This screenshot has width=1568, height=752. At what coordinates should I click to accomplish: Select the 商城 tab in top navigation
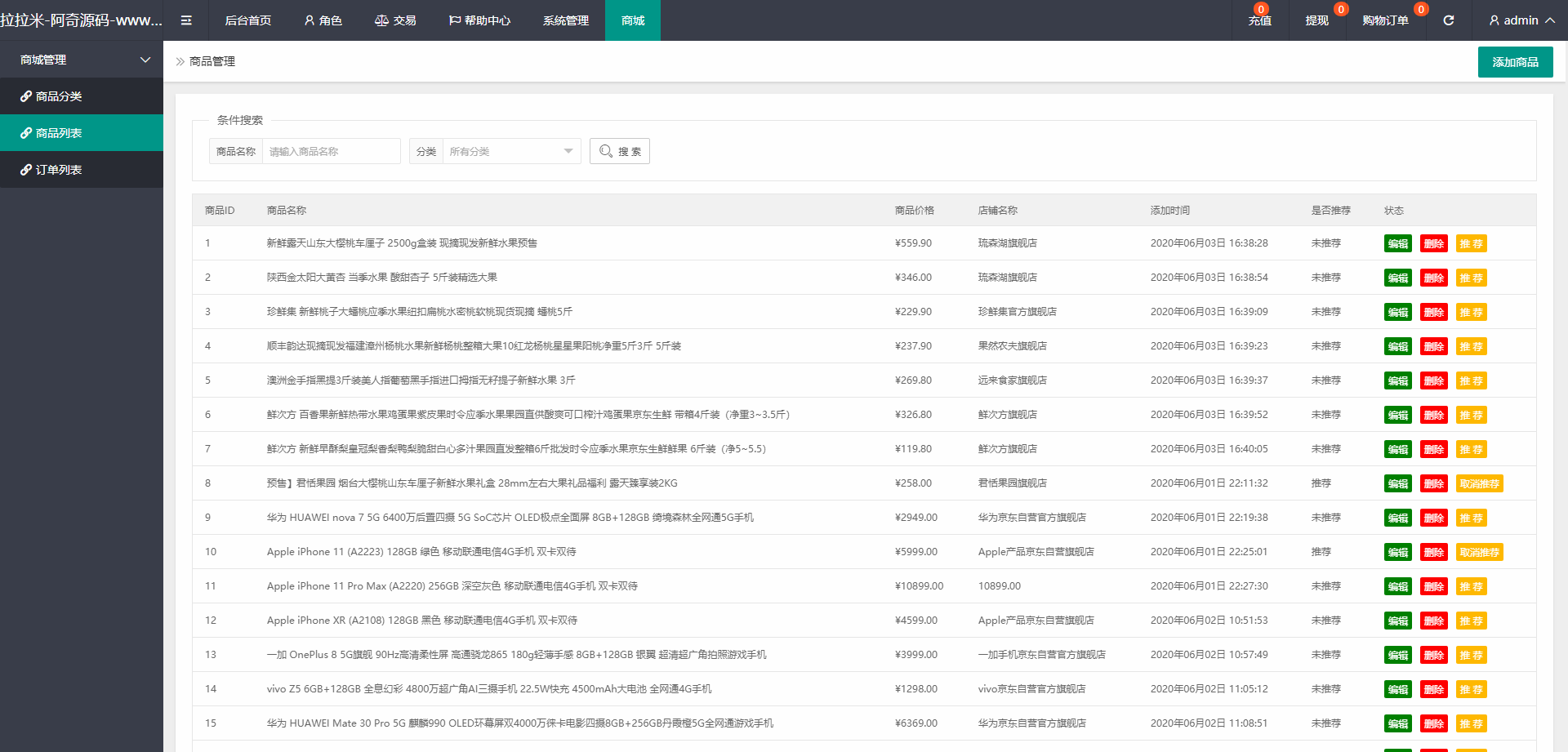click(632, 20)
